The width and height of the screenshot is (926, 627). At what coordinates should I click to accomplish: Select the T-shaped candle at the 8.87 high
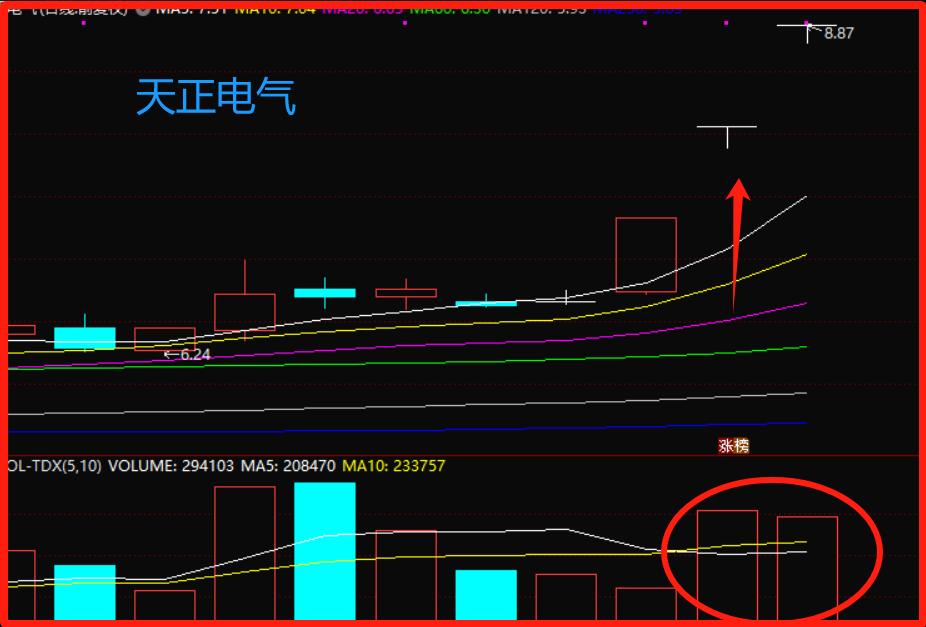(x=807, y=33)
